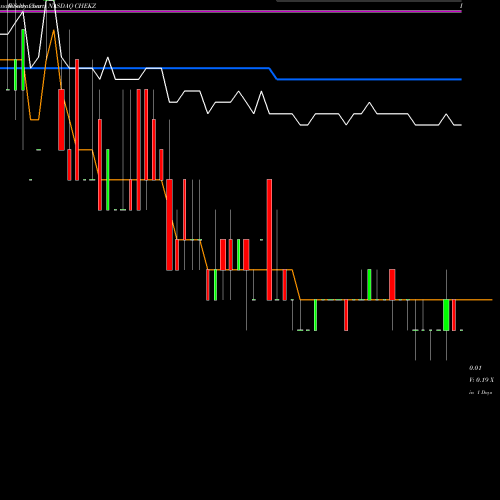Click the rightmost red candlestick
500x500 pixels.
454,315
